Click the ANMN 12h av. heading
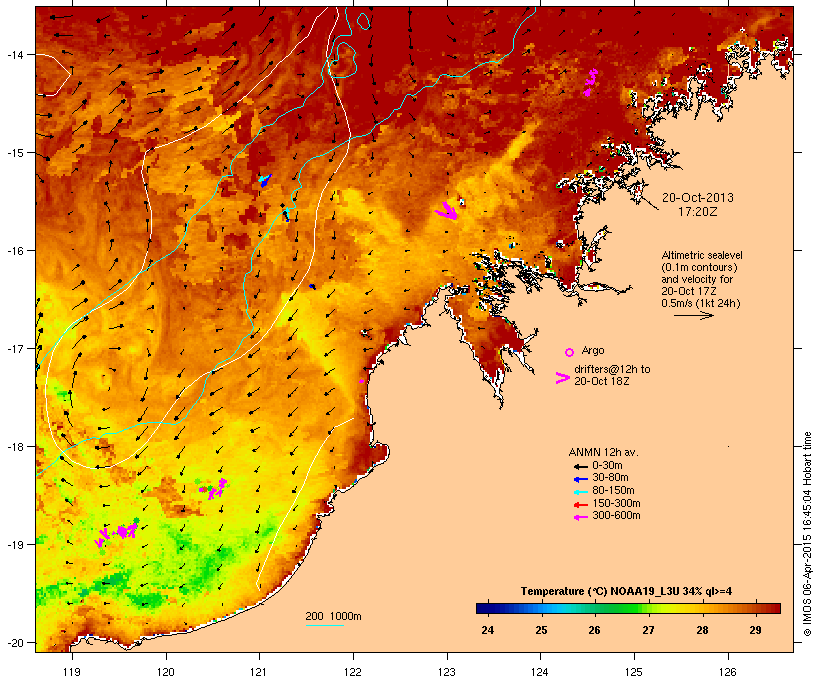 (x=603, y=452)
